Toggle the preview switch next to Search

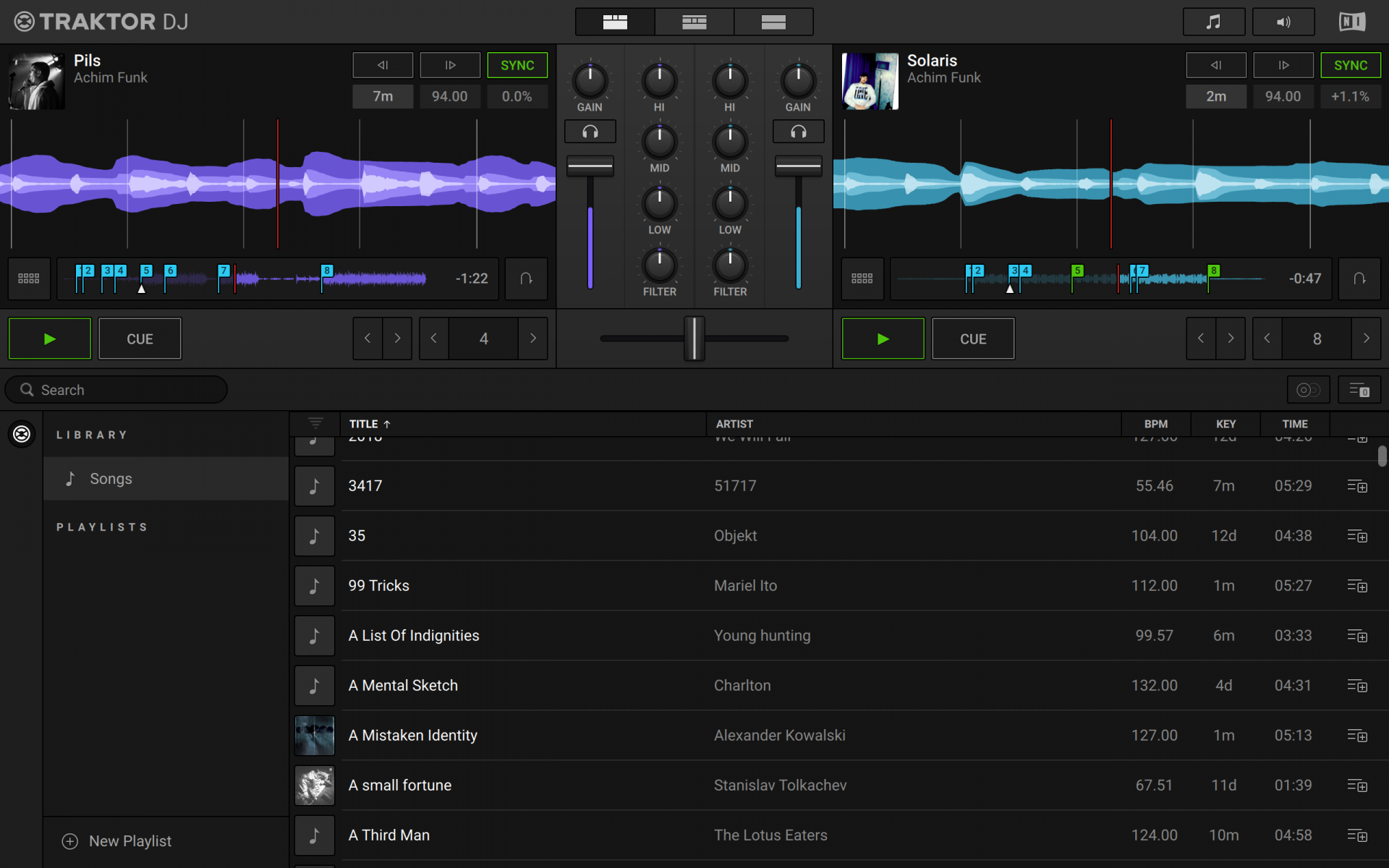[x=1308, y=390]
